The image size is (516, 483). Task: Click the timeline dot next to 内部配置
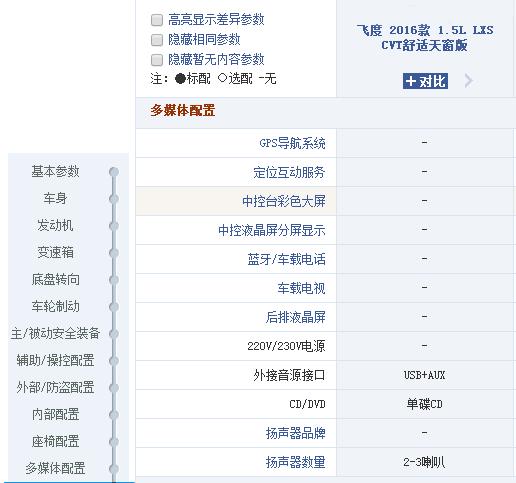pyautogui.click(x=114, y=415)
